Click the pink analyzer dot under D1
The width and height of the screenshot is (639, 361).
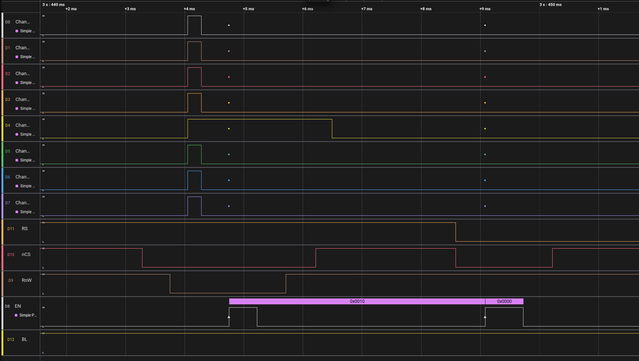tap(17, 57)
